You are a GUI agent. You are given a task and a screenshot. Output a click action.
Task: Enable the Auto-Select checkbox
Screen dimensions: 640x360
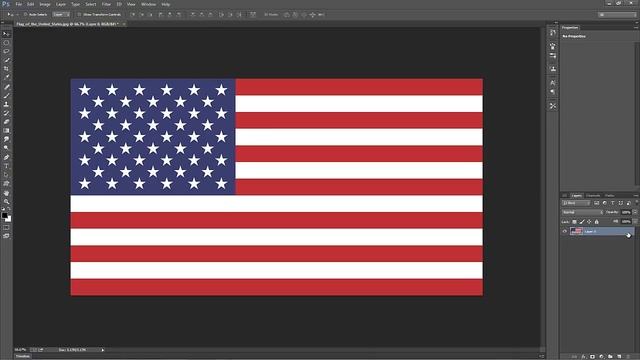click(25, 15)
